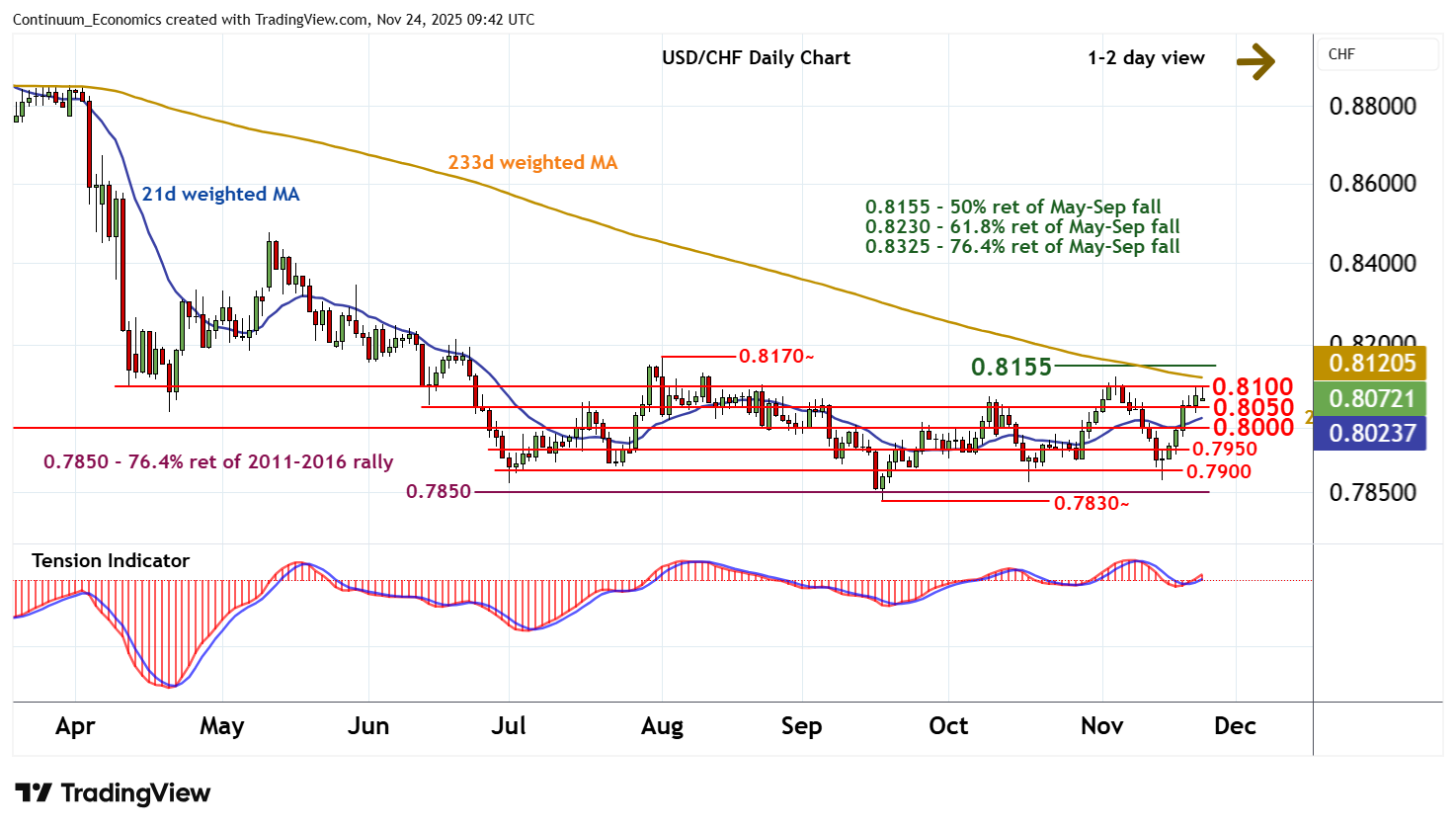The image size is (1456, 830).
Task: Click the CHF currency box
Action: 1378,54
